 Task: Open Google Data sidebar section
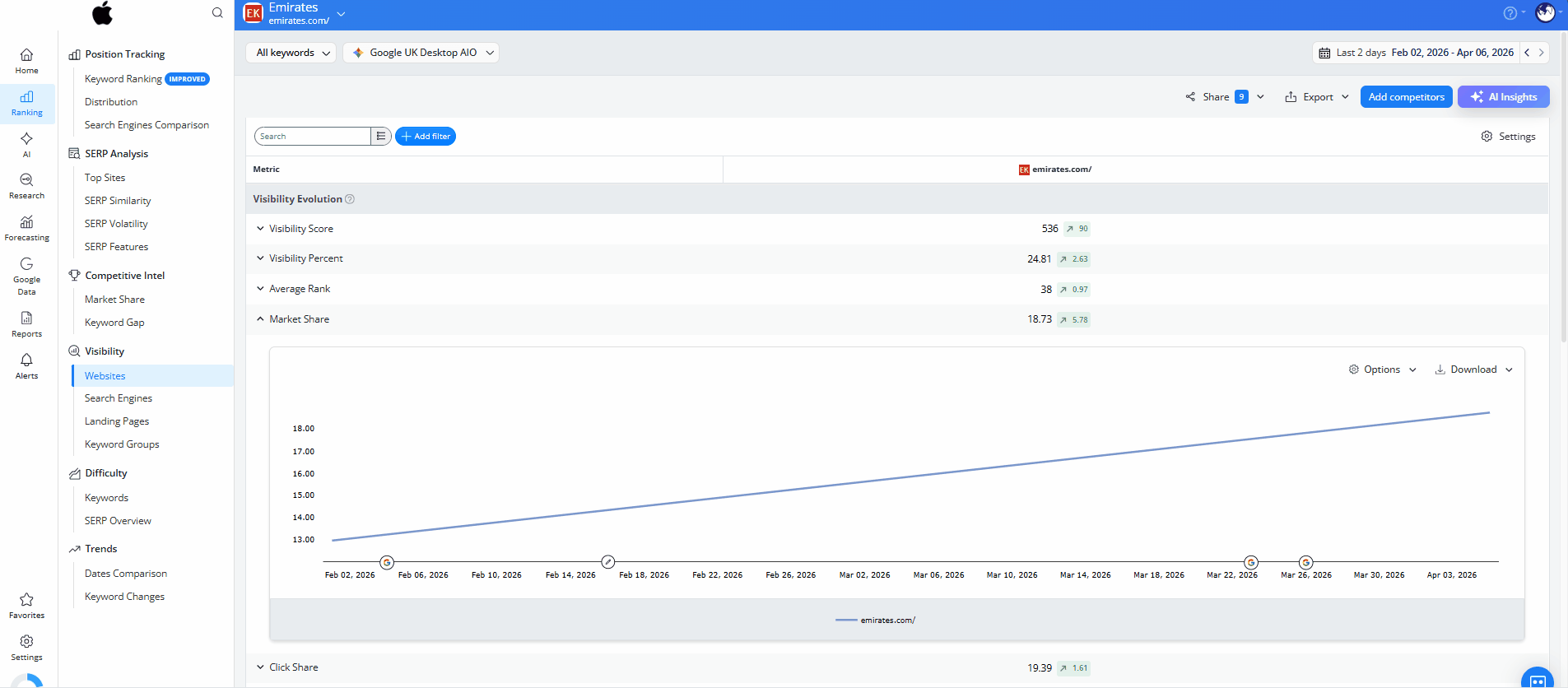click(26, 276)
